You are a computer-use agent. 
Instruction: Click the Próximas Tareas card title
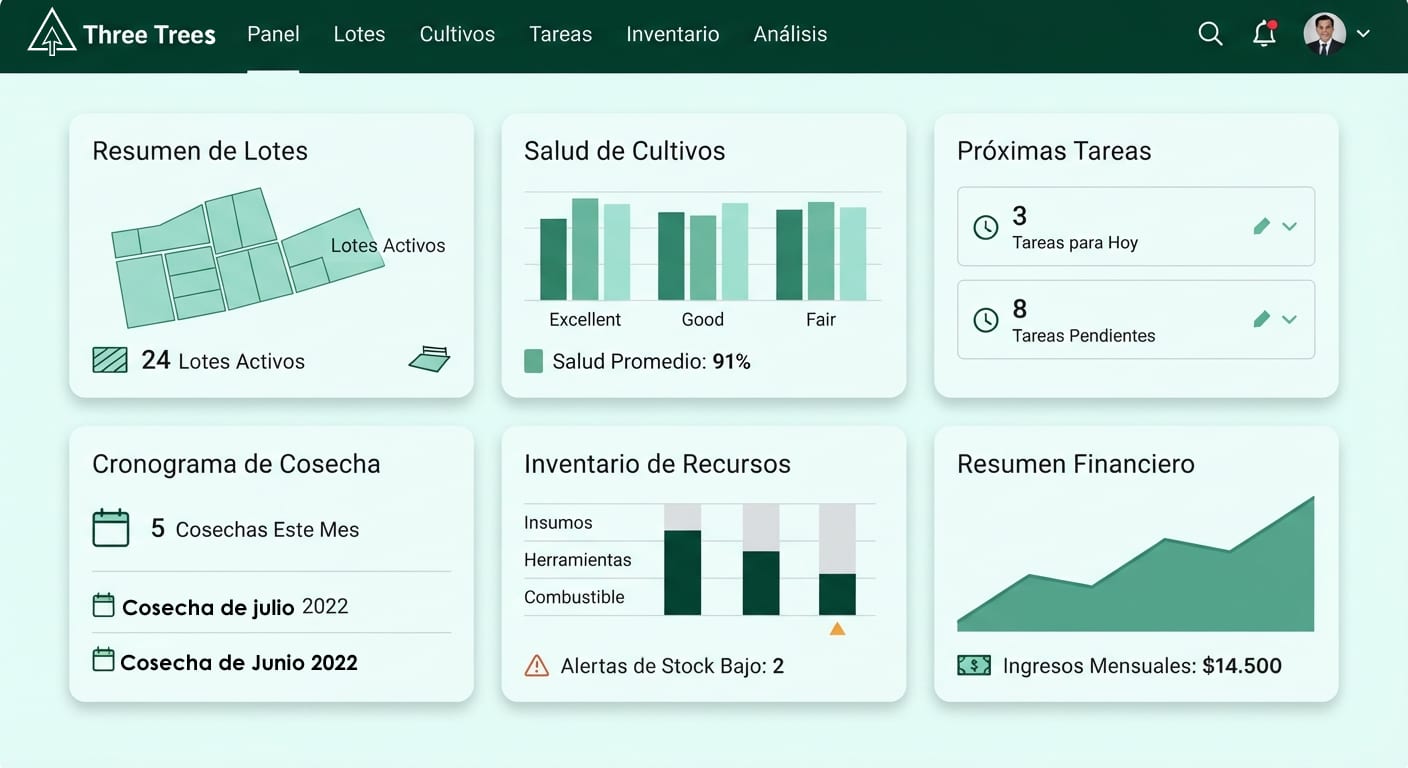[1054, 151]
